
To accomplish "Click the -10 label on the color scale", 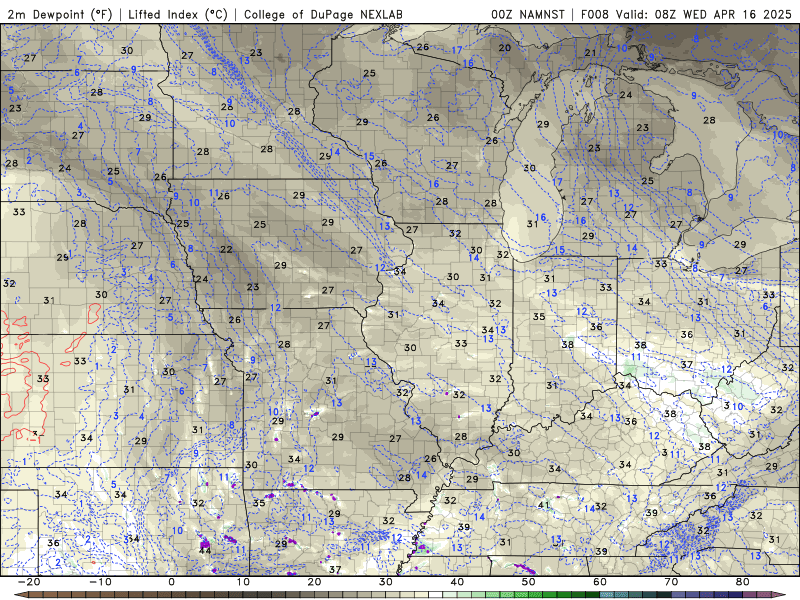I will (x=100, y=582).
